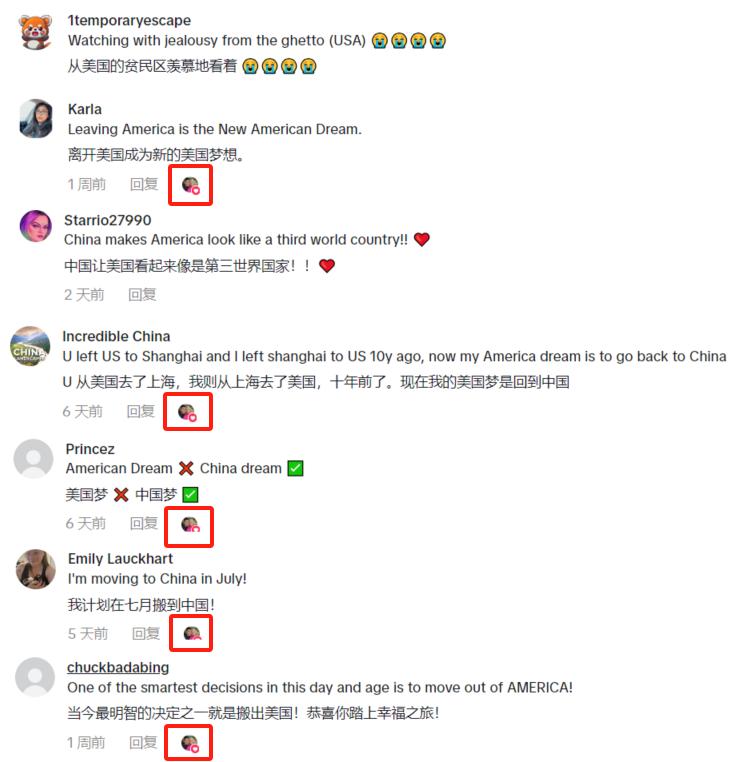Reply to Princez's American Dream comment
Screen dimensions: 731x762
[144, 523]
